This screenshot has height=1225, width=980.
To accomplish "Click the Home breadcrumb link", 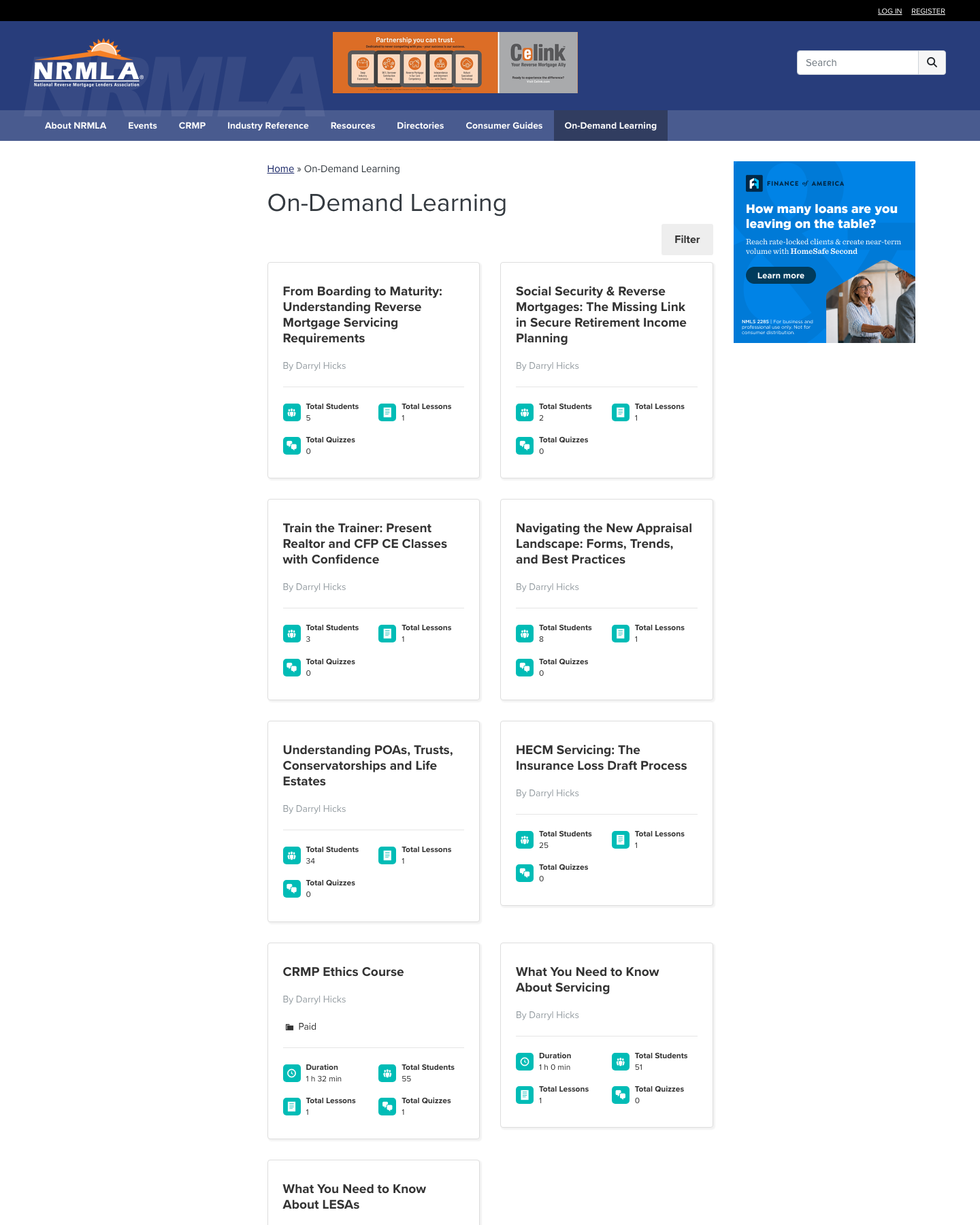I will point(280,169).
